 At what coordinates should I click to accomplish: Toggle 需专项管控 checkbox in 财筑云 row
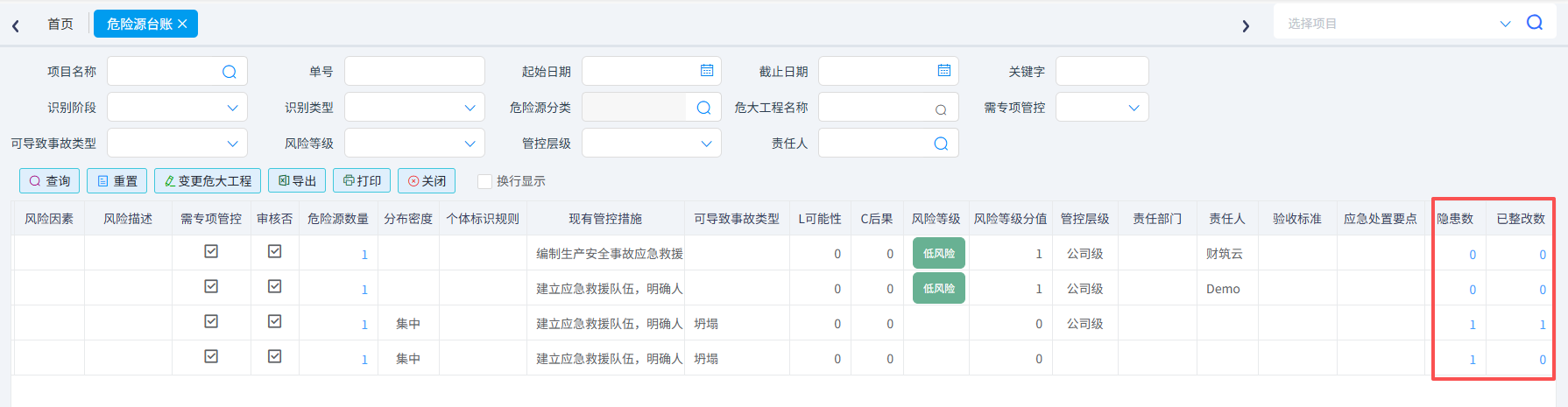tap(211, 251)
